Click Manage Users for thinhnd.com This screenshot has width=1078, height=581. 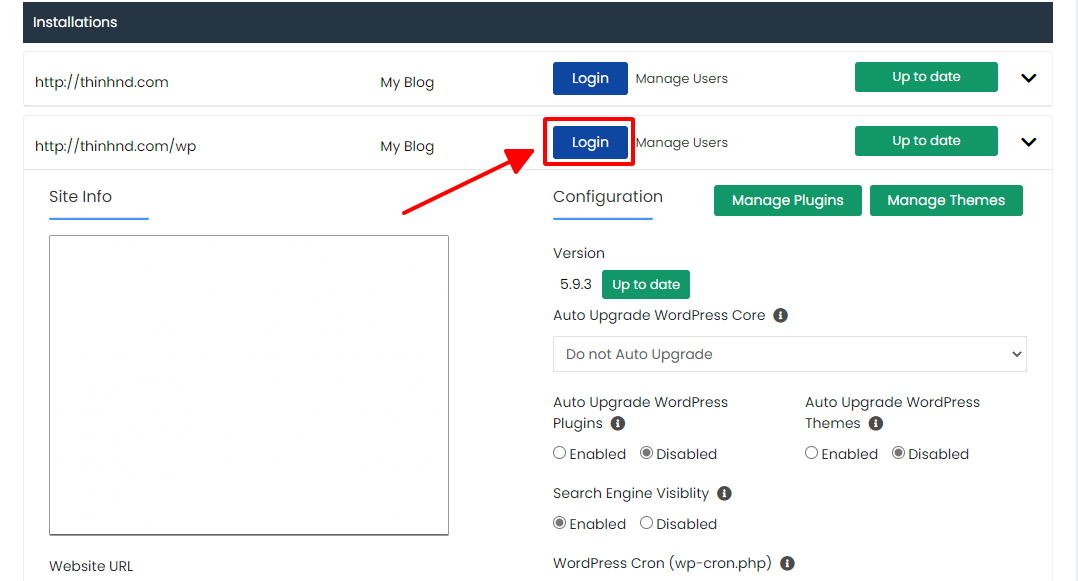point(681,78)
